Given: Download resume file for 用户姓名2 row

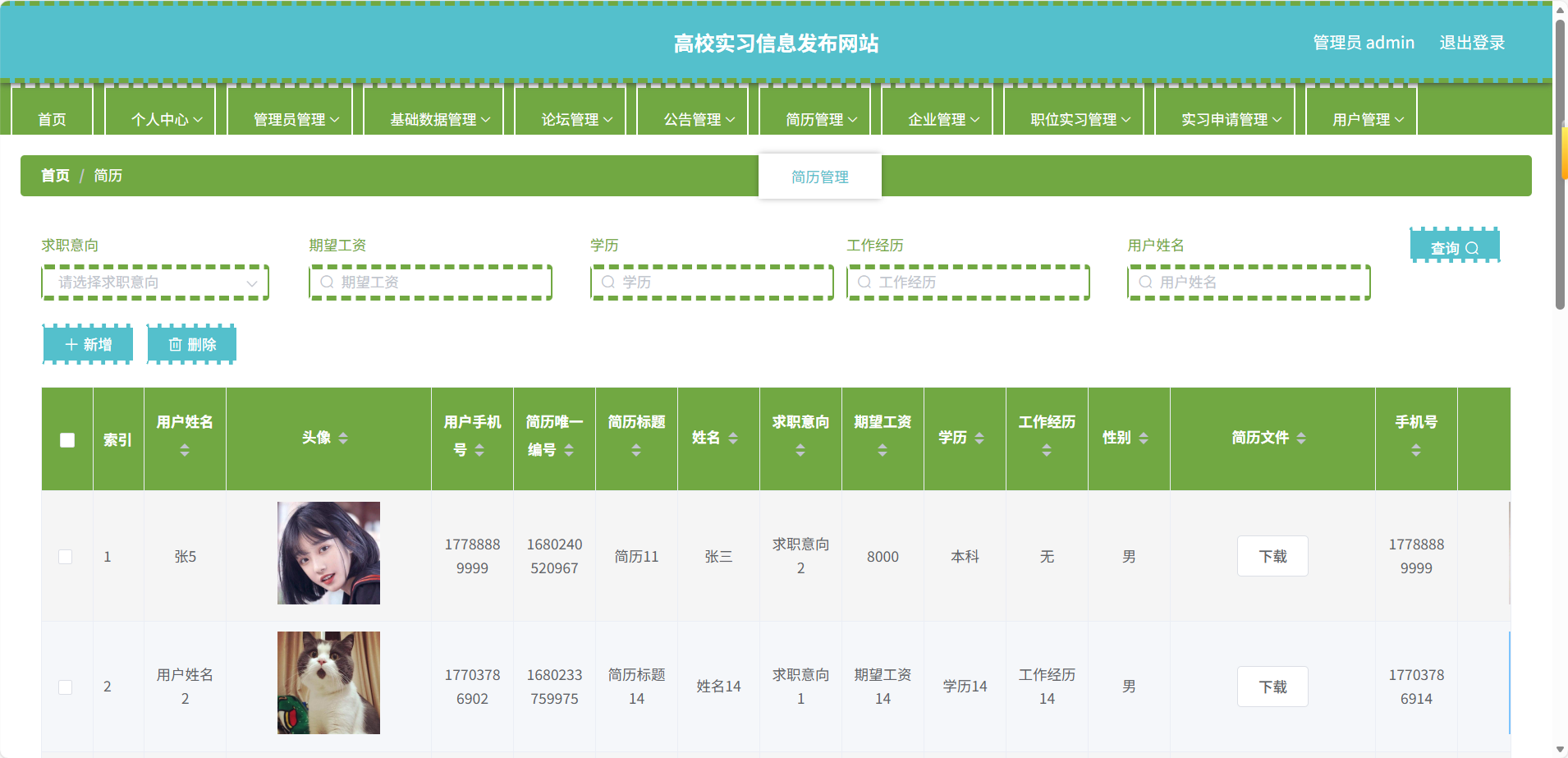Looking at the screenshot, I should coord(1272,687).
